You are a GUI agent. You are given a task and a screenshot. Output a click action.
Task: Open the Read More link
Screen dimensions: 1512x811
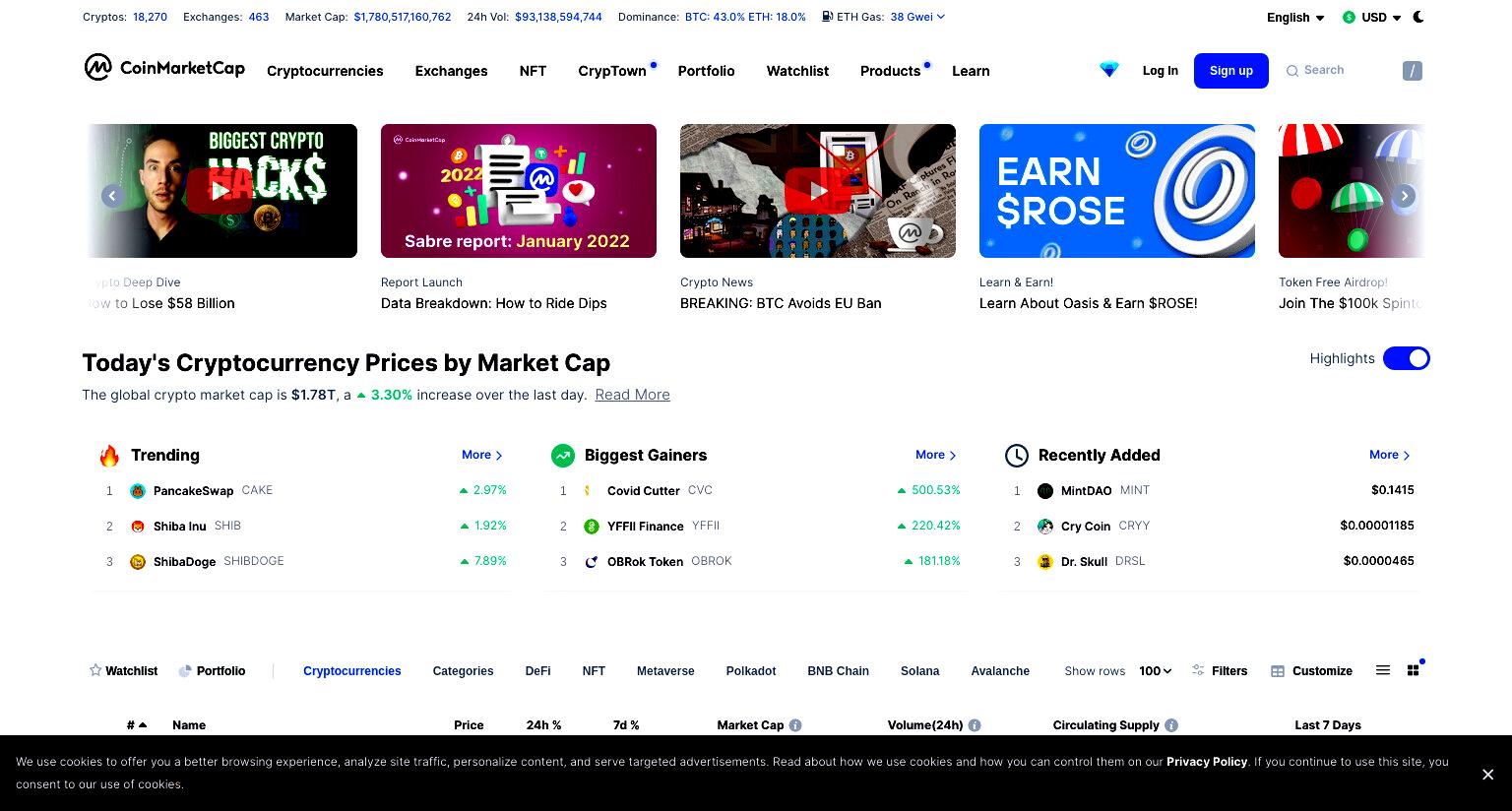(x=632, y=395)
